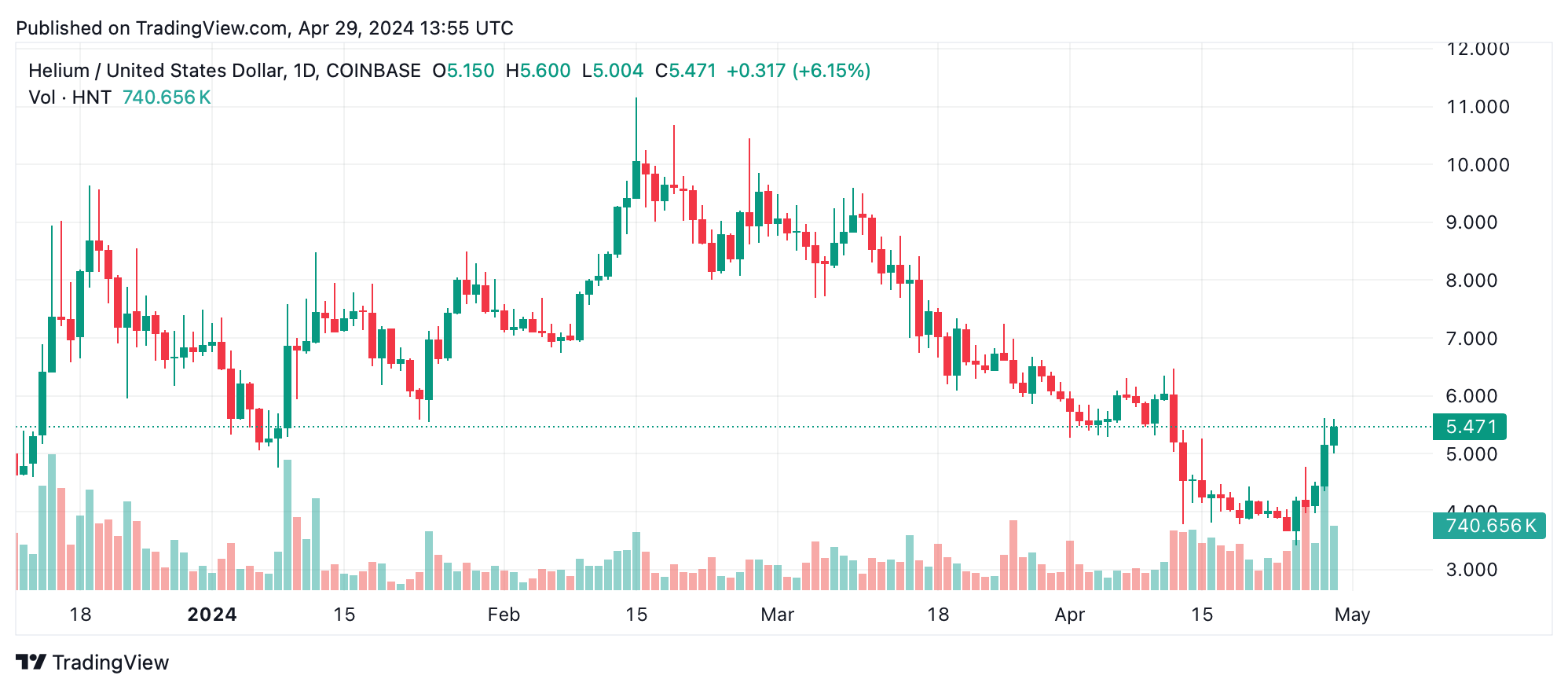The image size is (1568, 690).
Task: Click the 7.000 price axis label
Action: point(1471,339)
